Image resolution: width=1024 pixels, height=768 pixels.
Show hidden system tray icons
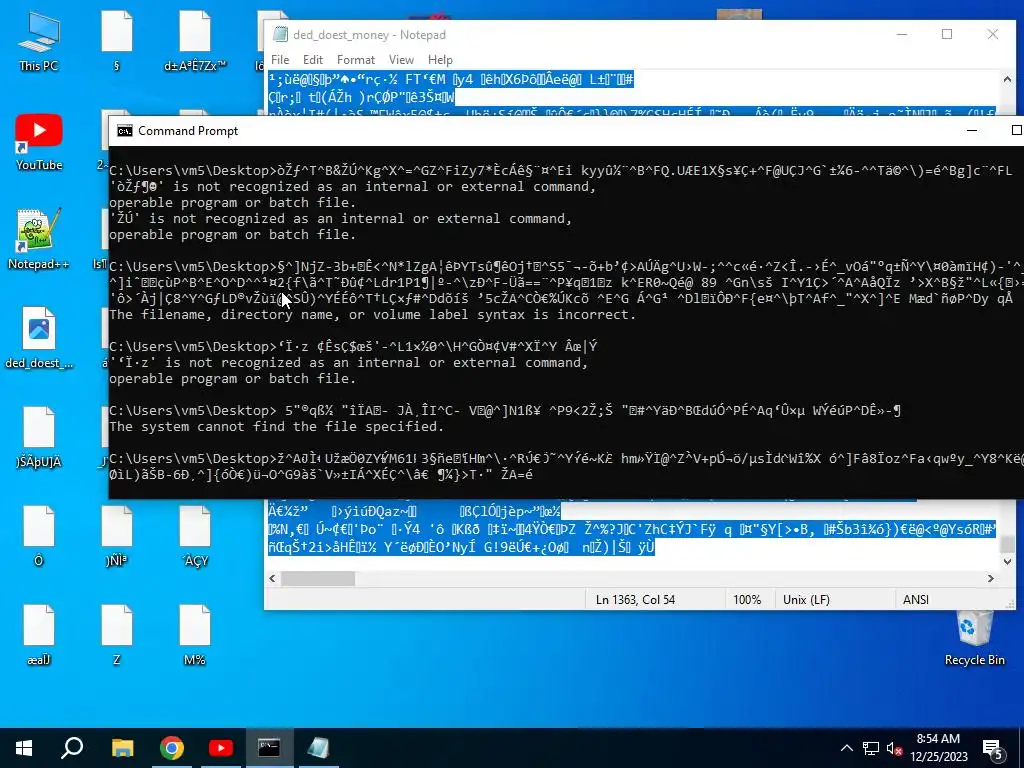pos(846,748)
